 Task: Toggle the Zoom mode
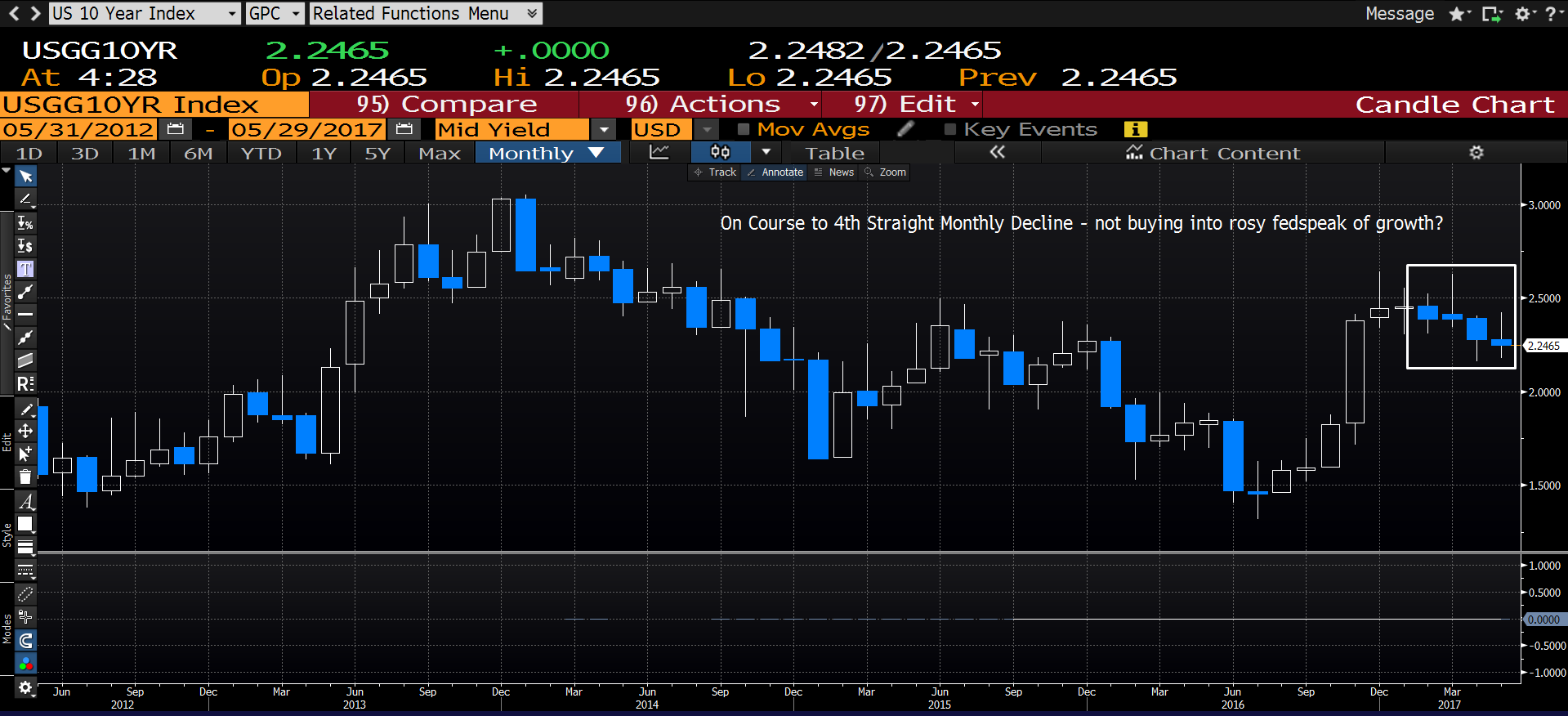(x=886, y=172)
